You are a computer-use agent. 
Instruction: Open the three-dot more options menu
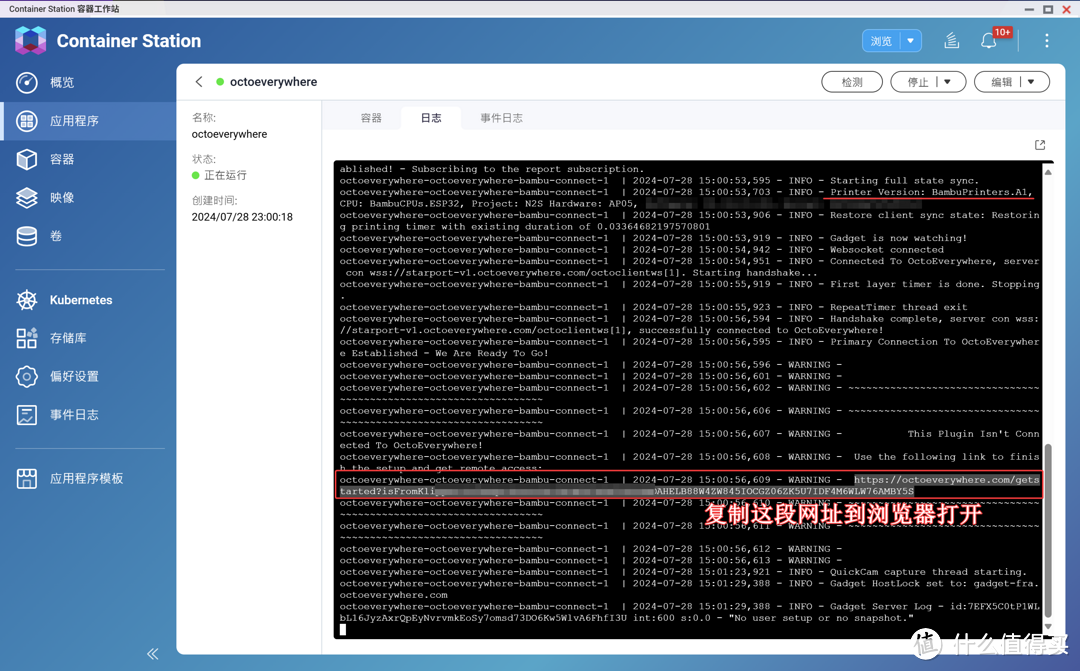point(1046,41)
